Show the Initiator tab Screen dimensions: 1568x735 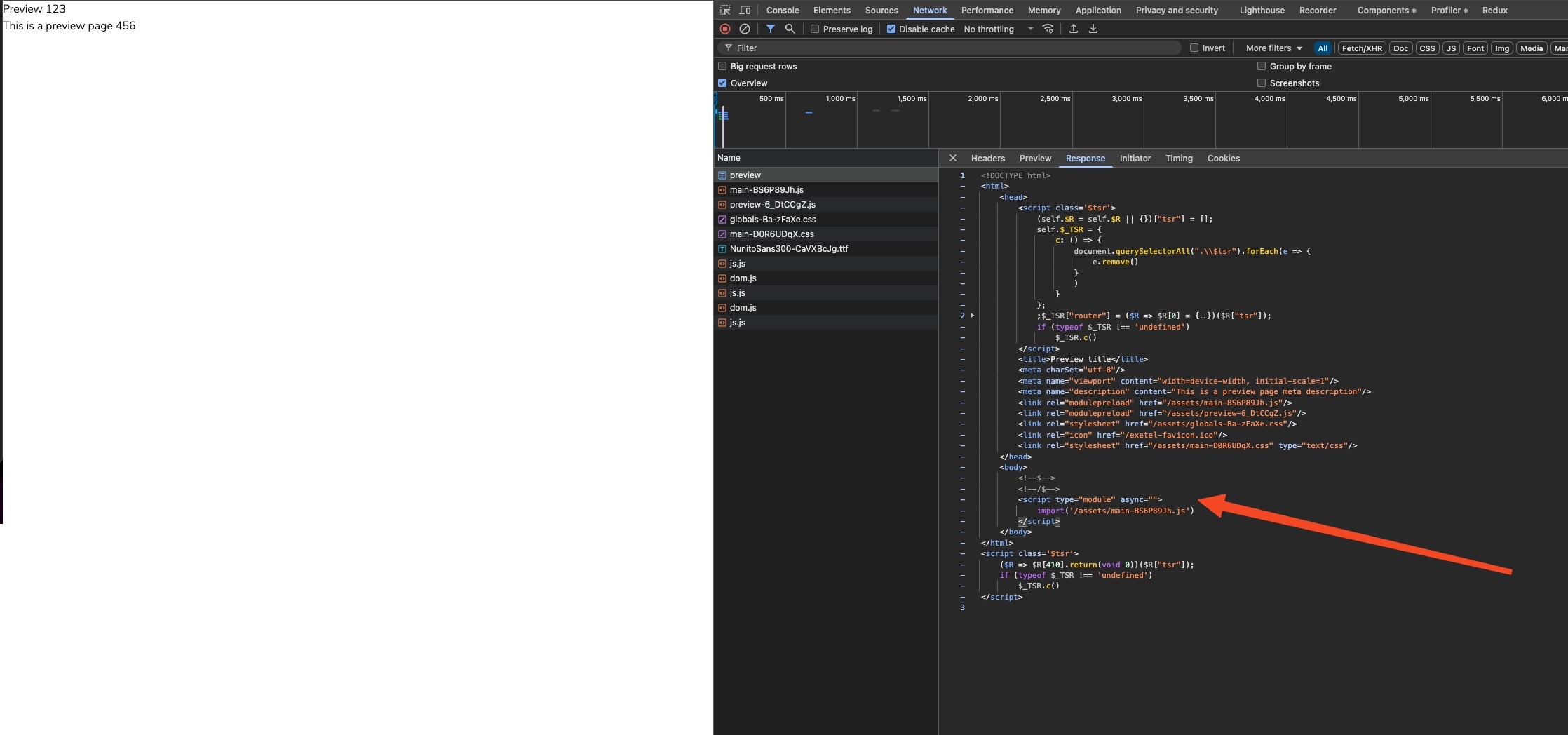point(1135,158)
